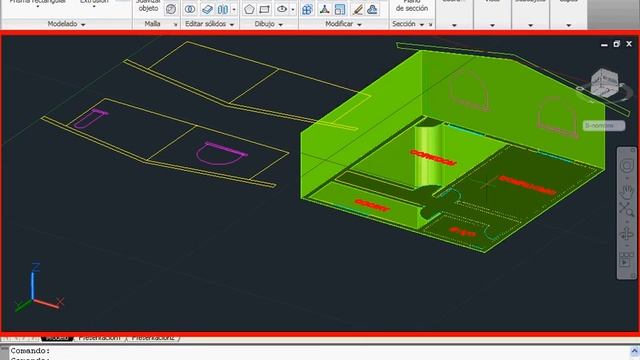Click the blue twin-bars icon in Editar sólidos

[x=223, y=9]
